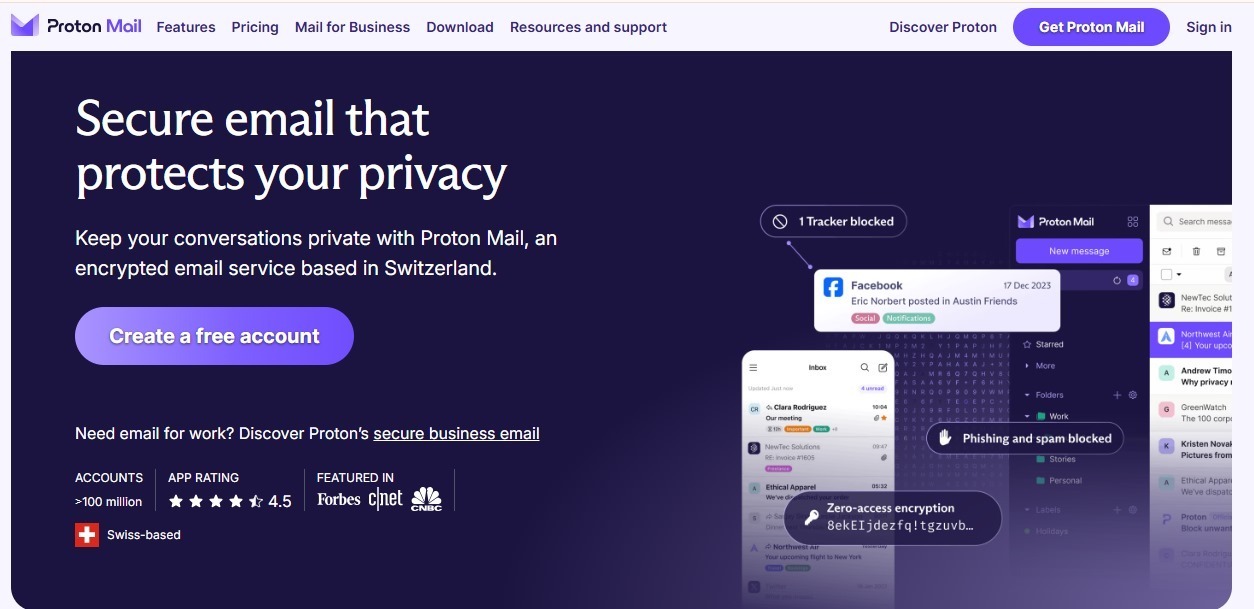Click Create a free account button
The height and width of the screenshot is (609, 1254).
point(214,336)
